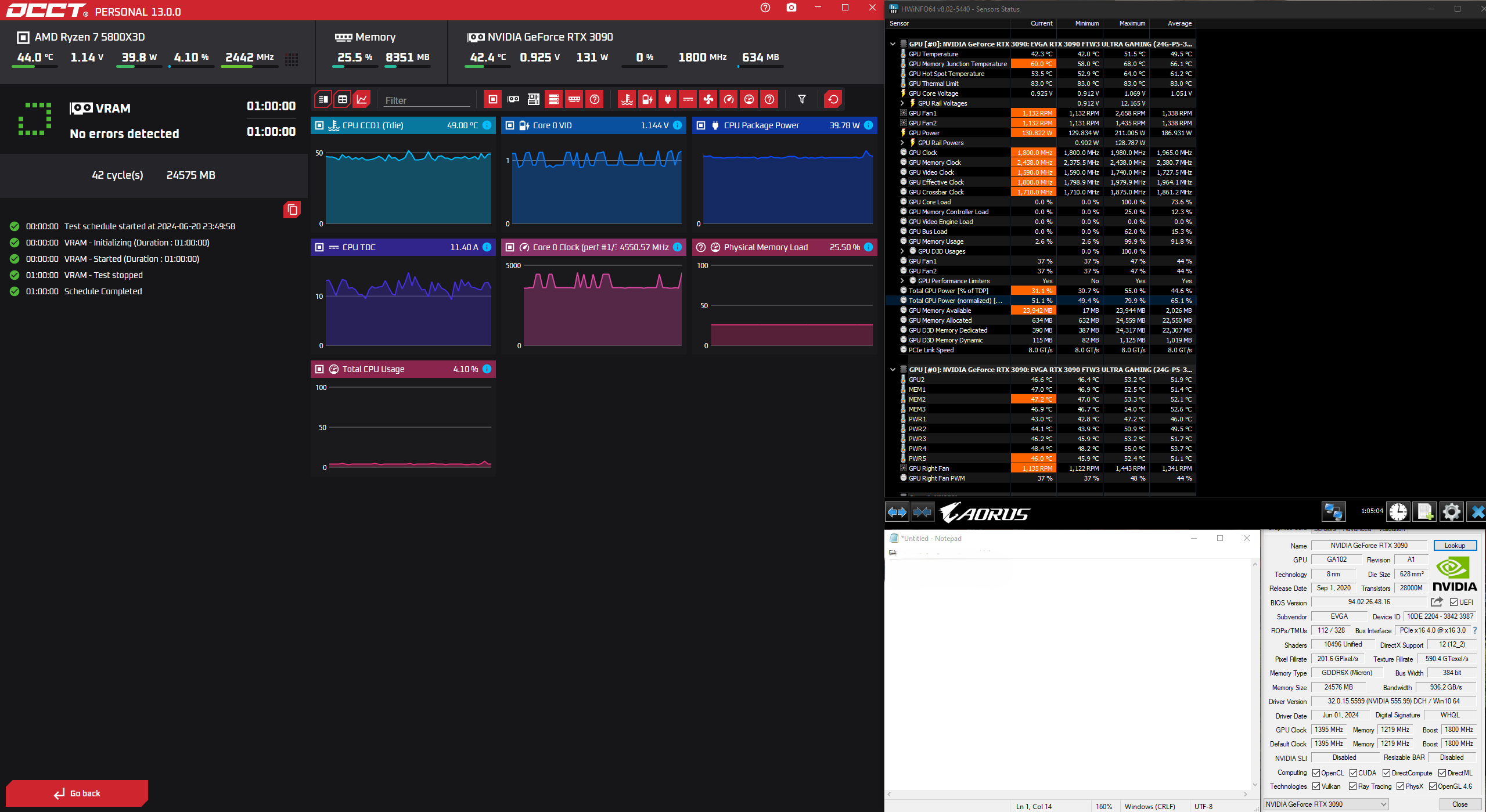The height and width of the screenshot is (812, 1486).
Task: Click the OCCT screenshot camera icon
Action: click(x=791, y=8)
